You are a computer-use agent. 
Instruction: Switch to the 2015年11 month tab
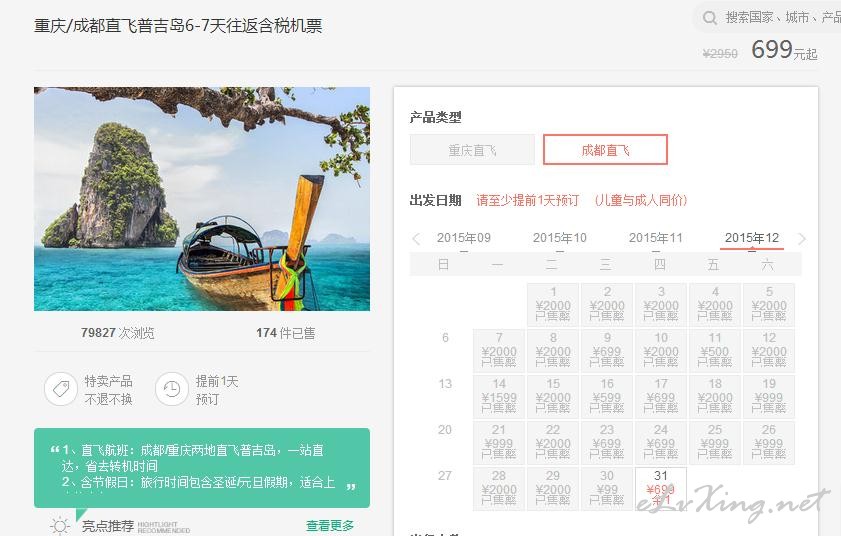655,238
